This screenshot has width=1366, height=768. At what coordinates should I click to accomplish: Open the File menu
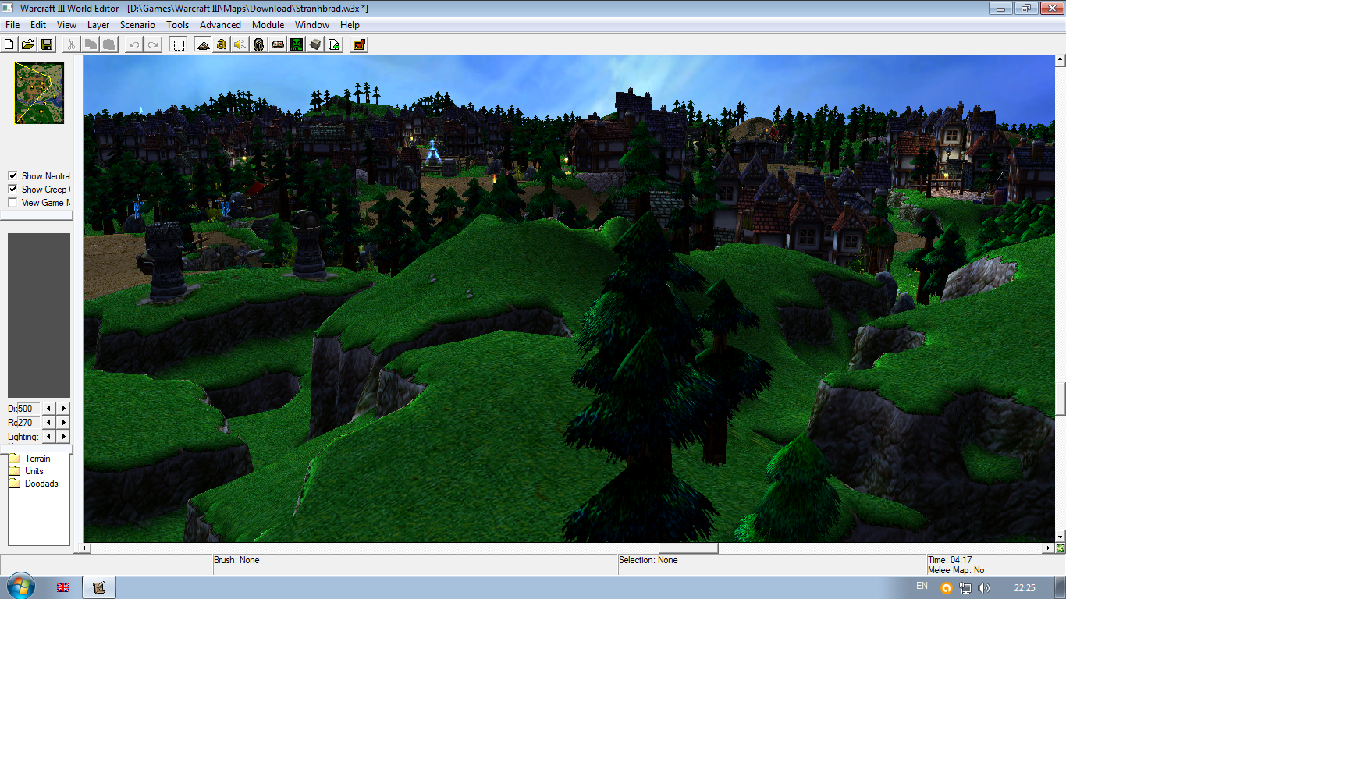pos(12,25)
